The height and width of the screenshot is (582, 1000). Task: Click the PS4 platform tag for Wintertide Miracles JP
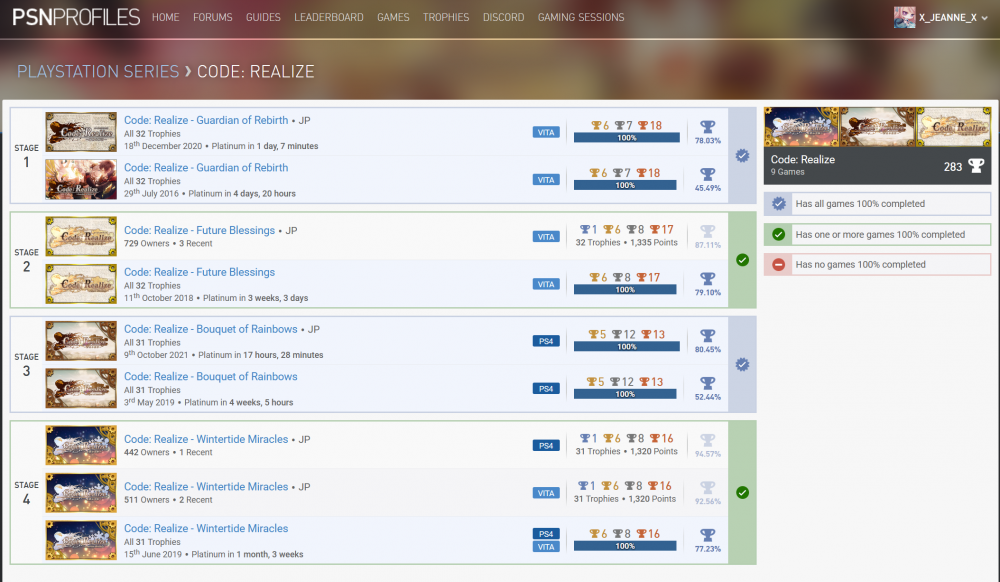pos(546,446)
